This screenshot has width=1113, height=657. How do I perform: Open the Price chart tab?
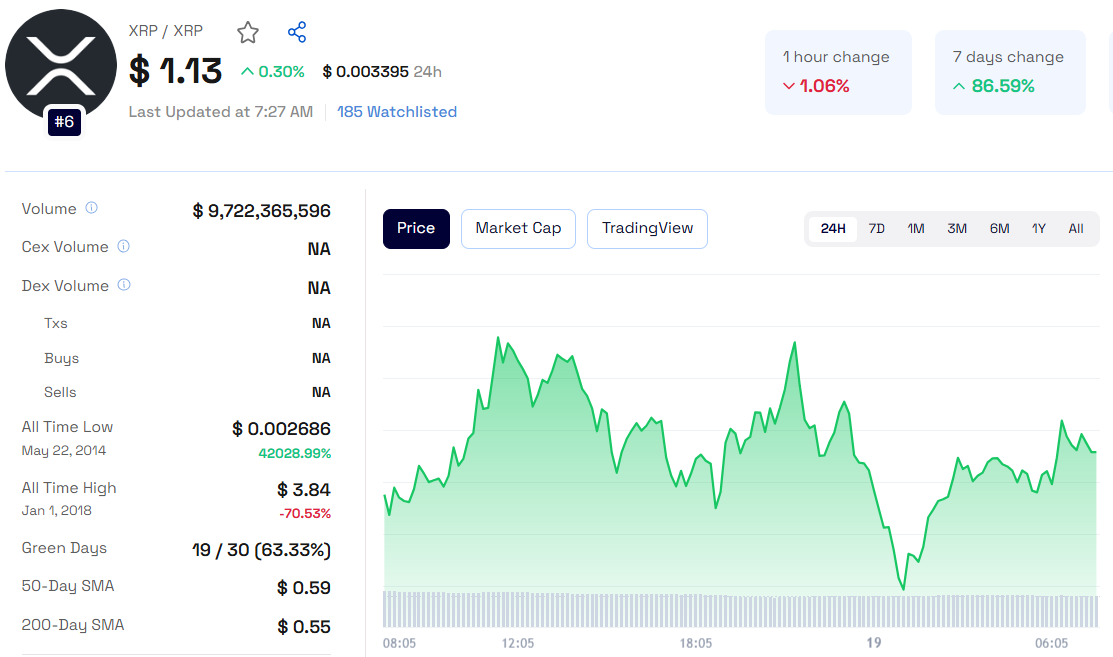click(x=416, y=228)
